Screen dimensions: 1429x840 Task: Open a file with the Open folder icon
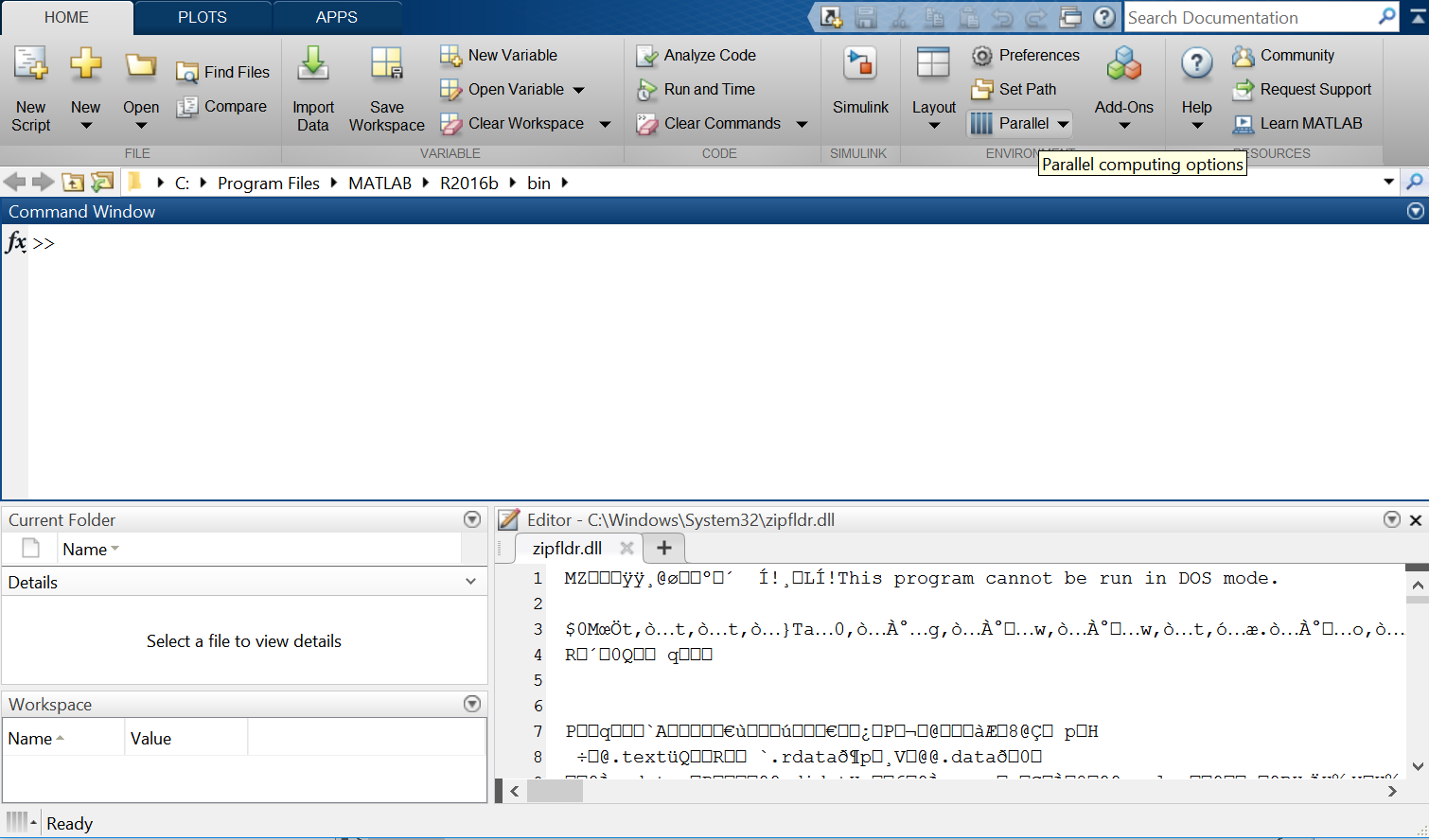pyautogui.click(x=141, y=65)
